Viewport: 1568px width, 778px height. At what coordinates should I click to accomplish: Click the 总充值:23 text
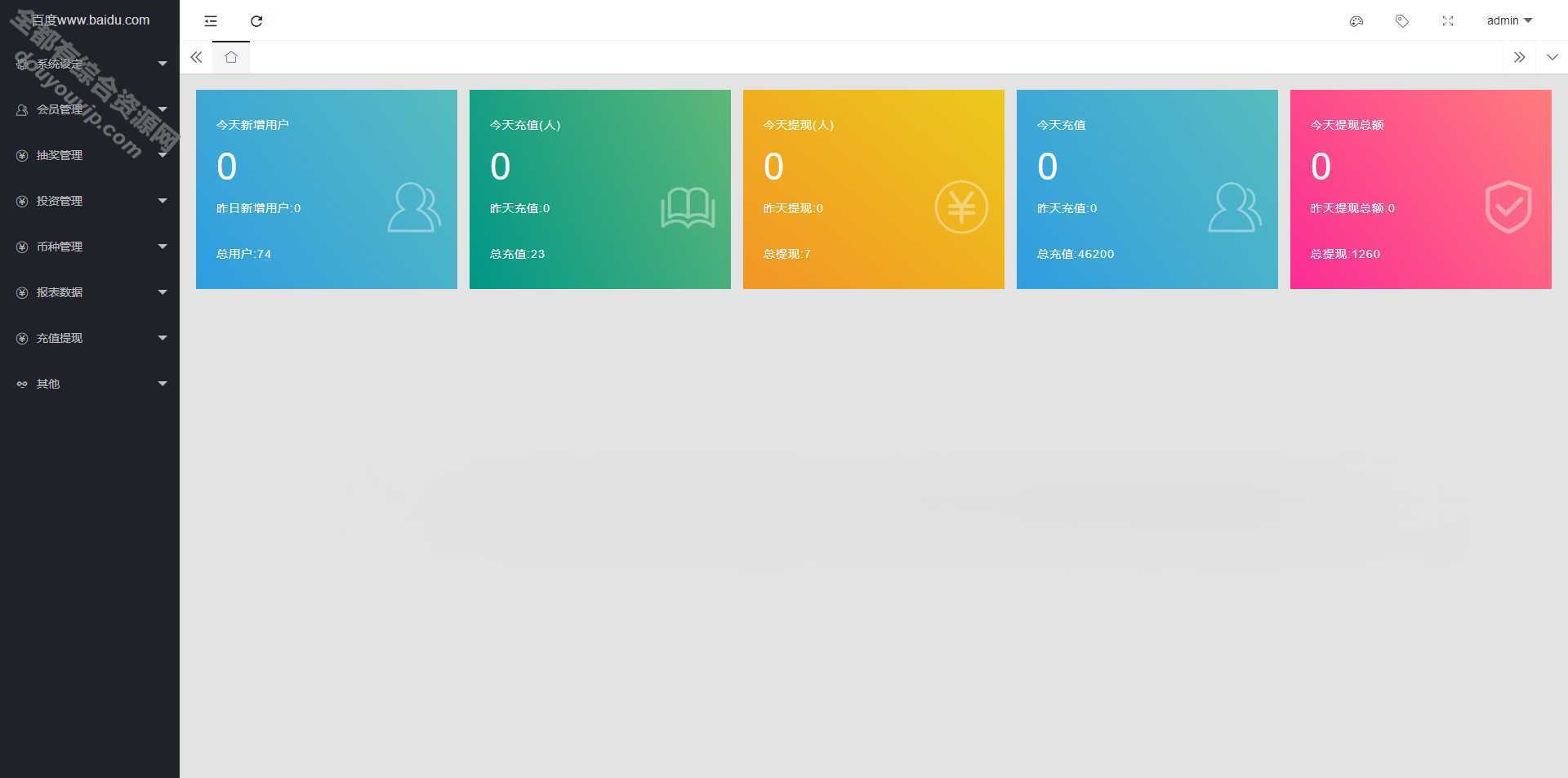(x=517, y=254)
